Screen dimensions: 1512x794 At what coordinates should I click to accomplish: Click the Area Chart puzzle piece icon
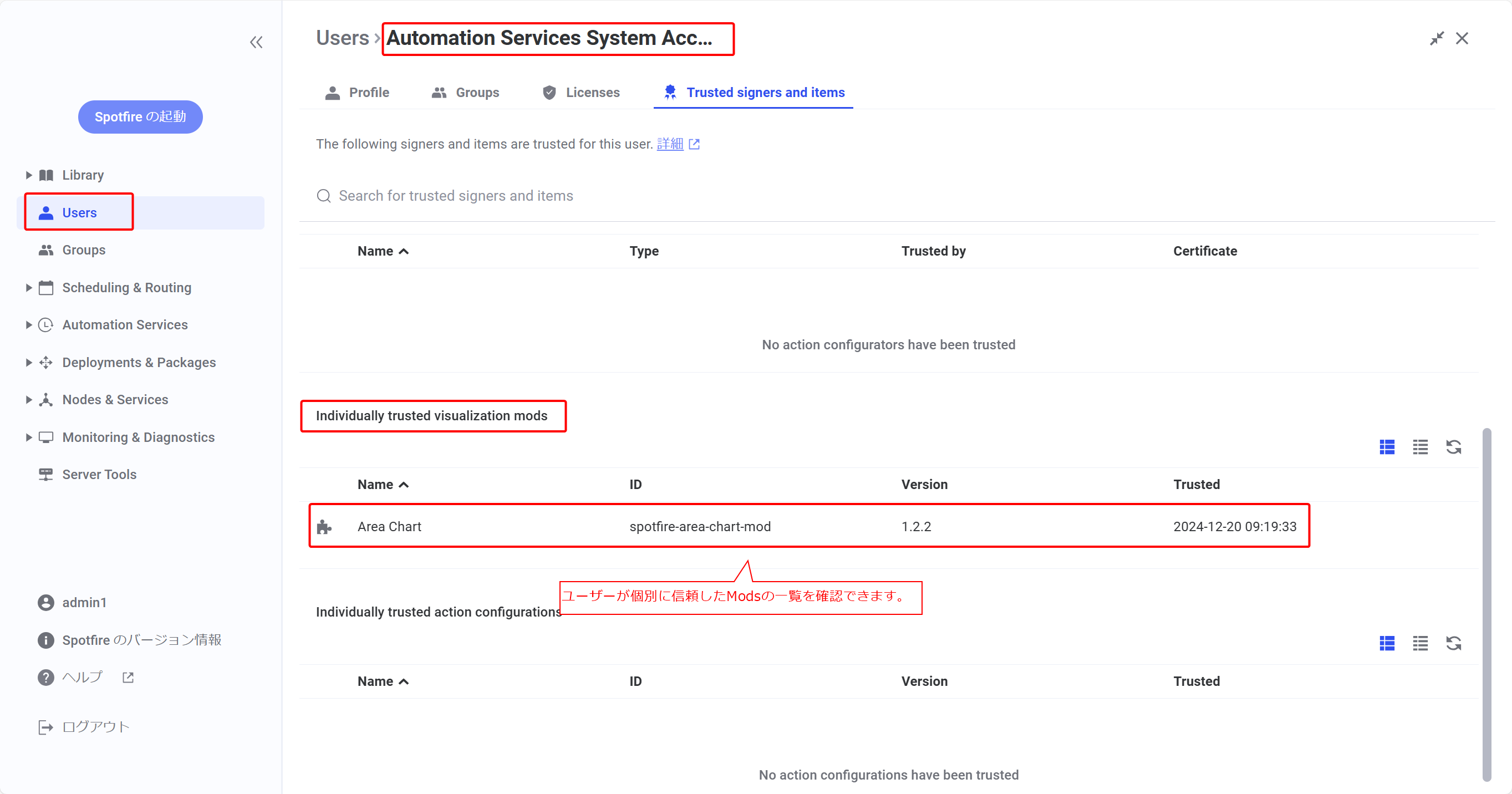click(x=324, y=527)
